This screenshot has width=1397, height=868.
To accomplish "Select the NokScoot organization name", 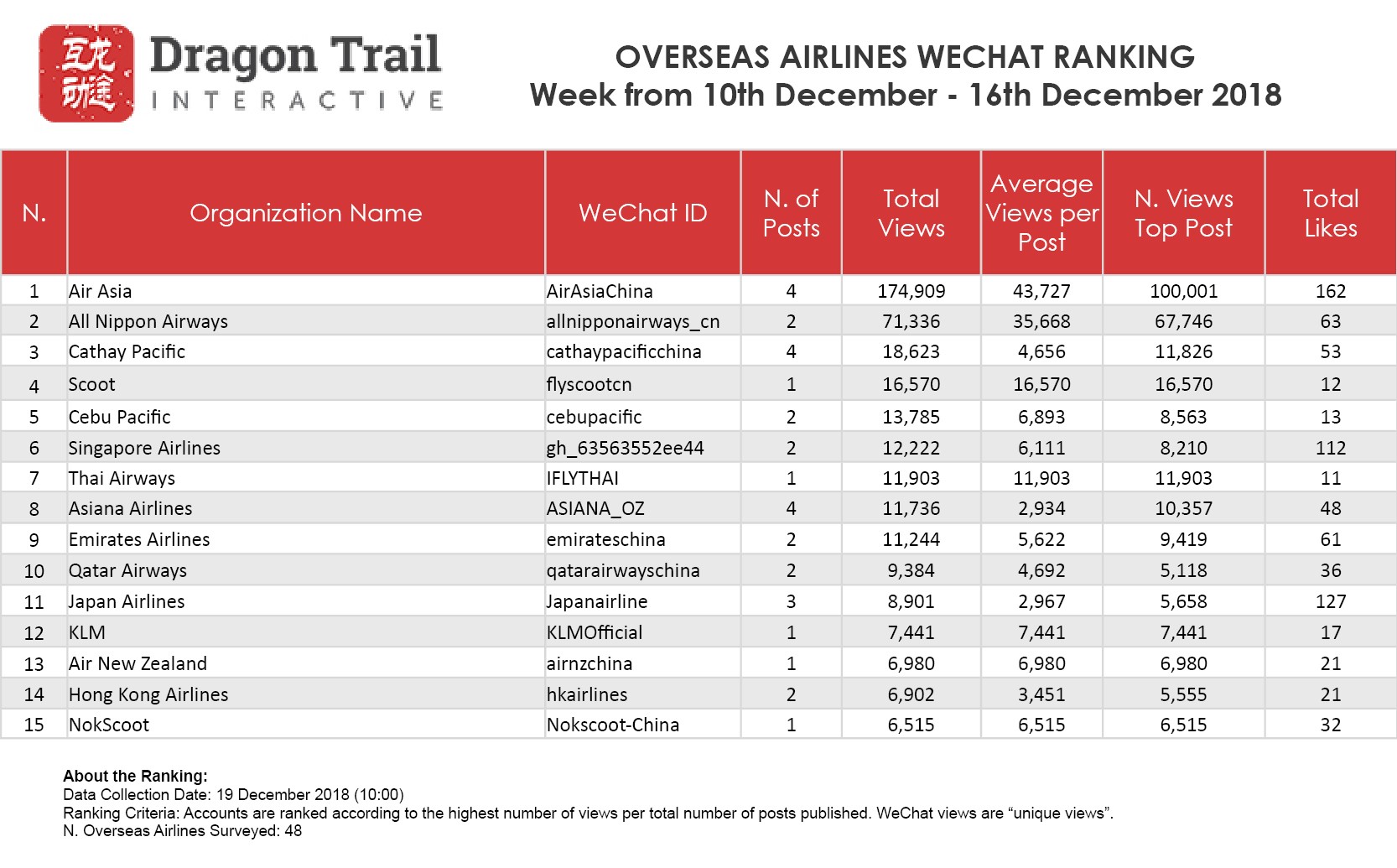I will [x=109, y=725].
